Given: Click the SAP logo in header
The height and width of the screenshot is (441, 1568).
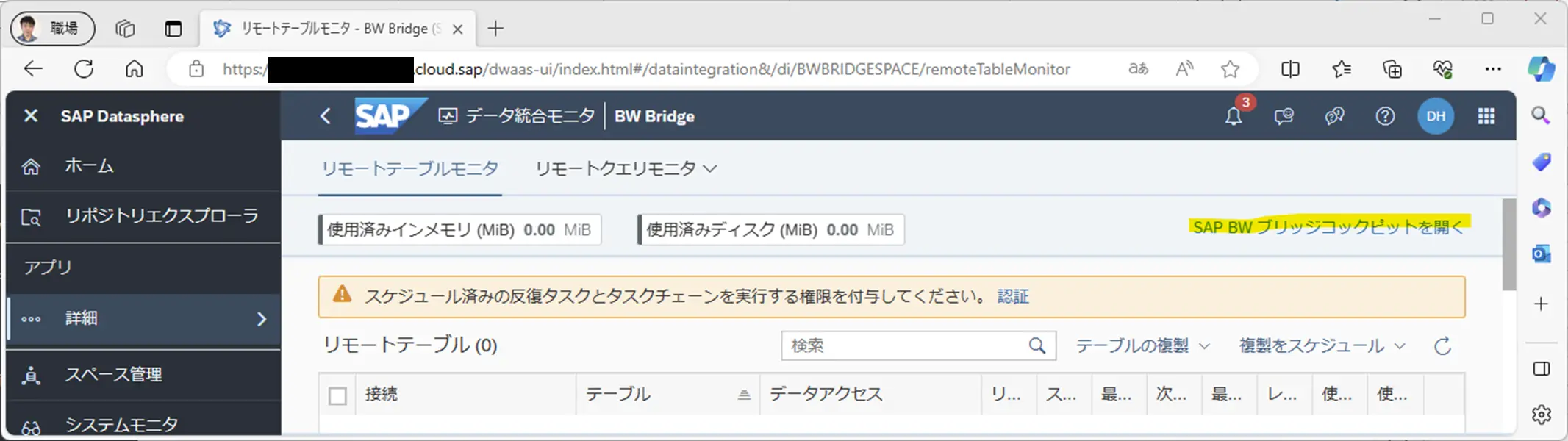Looking at the screenshot, I should (390, 116).
